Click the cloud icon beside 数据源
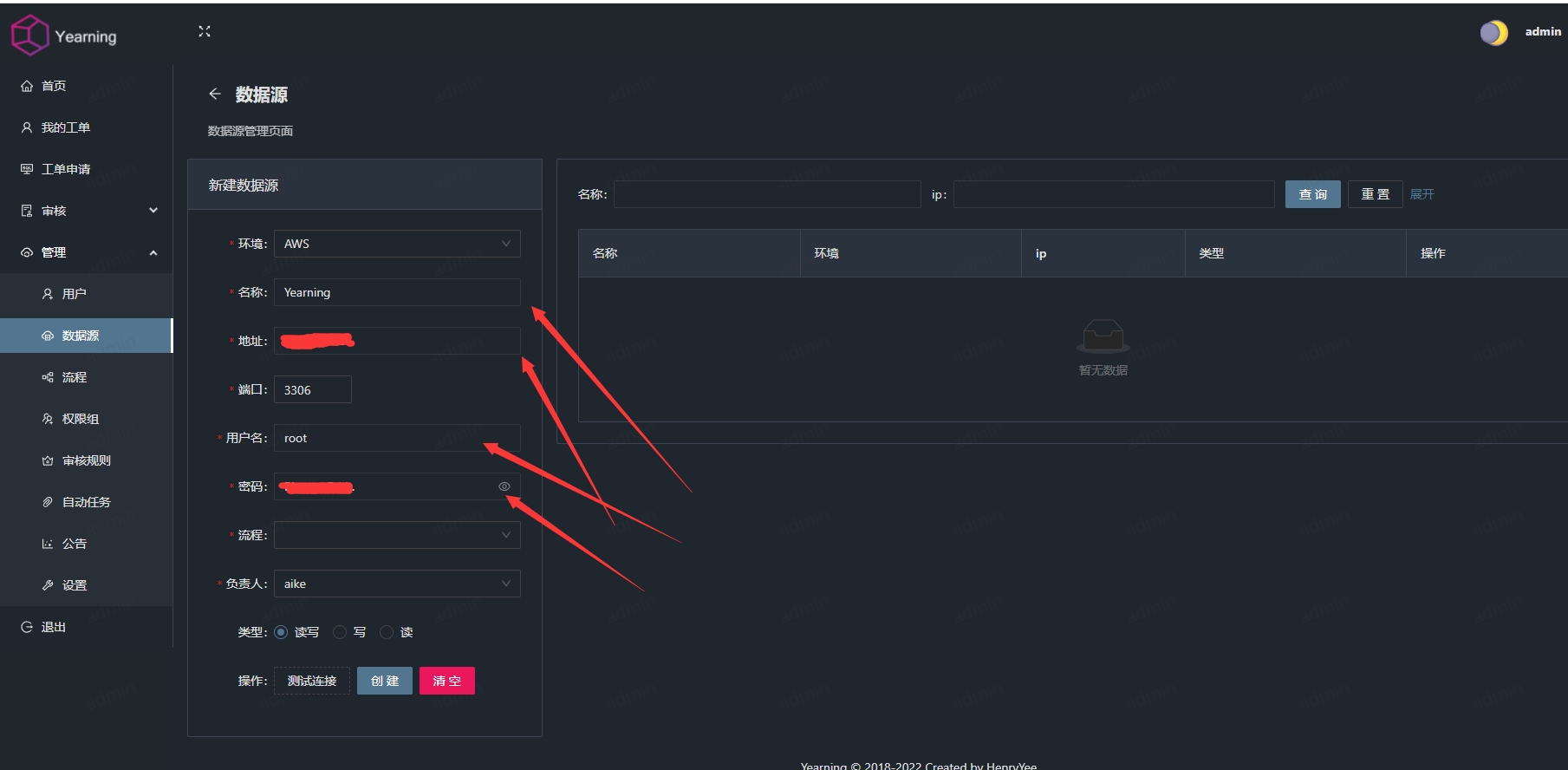 click(x=48, y=336)
